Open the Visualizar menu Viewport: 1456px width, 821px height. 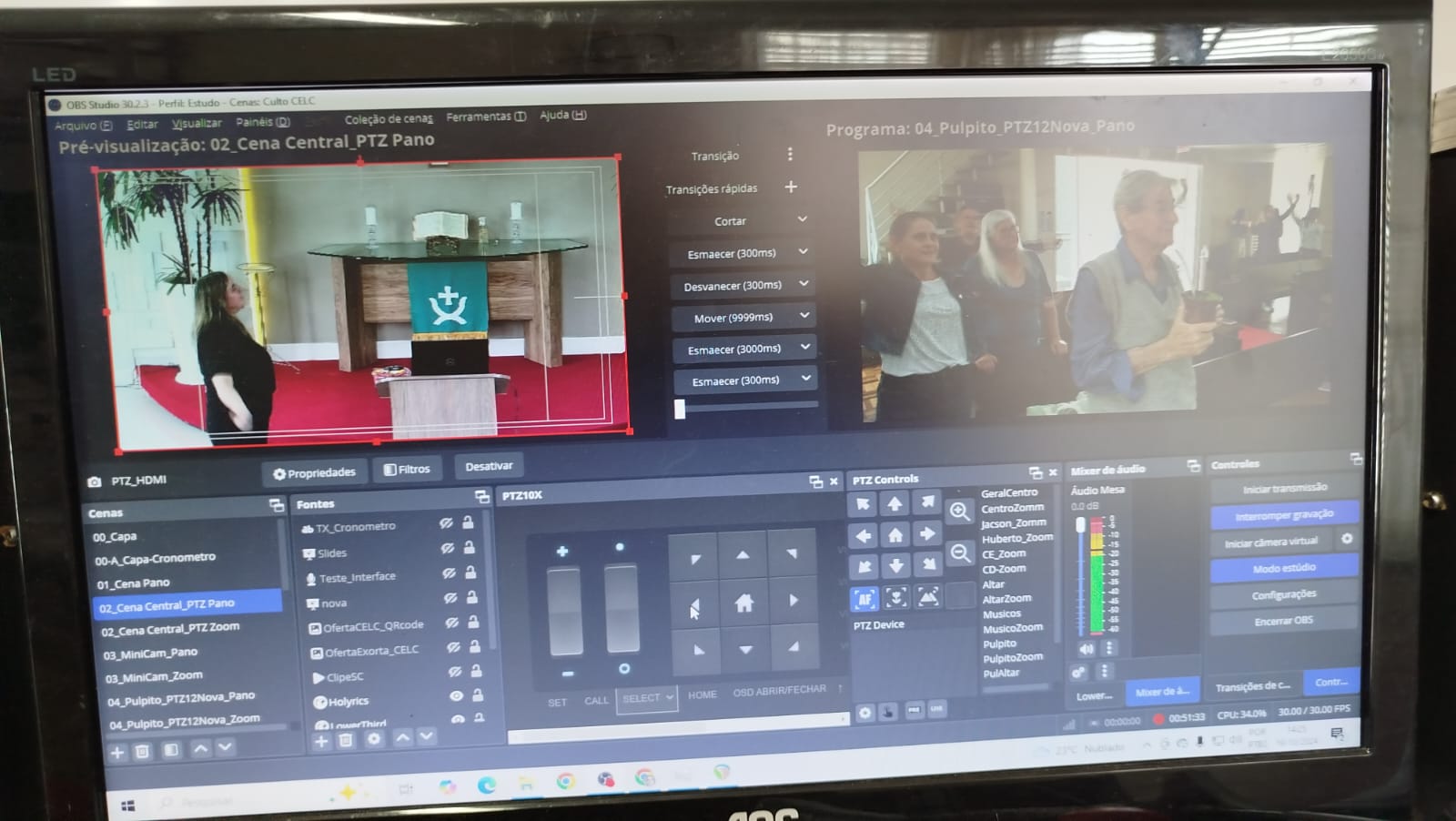197,123
